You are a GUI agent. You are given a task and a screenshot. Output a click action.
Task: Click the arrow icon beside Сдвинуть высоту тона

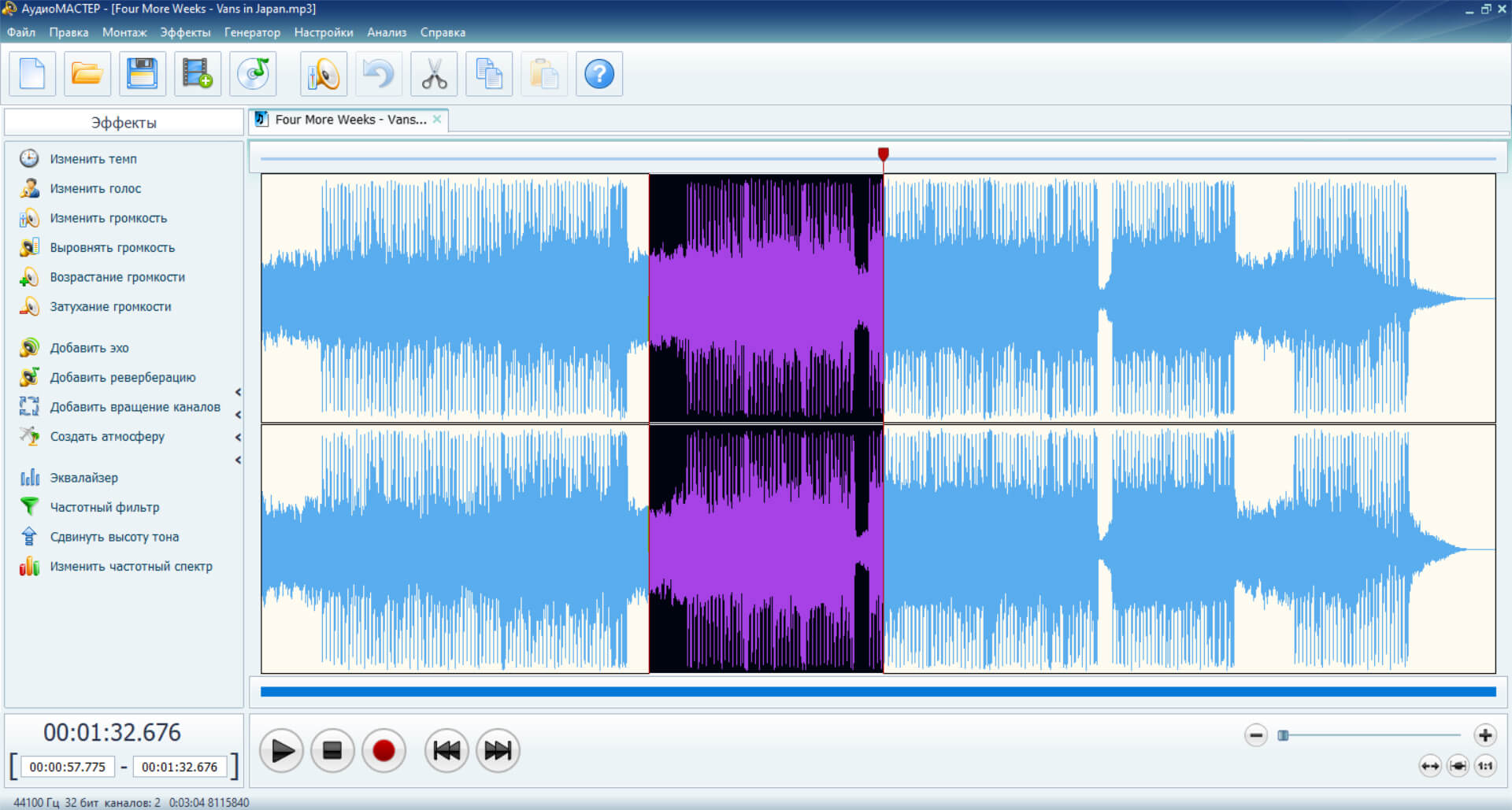point(29,536)
